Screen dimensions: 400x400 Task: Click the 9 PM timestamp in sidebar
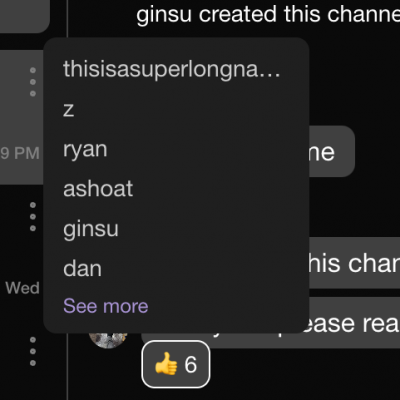20,153
